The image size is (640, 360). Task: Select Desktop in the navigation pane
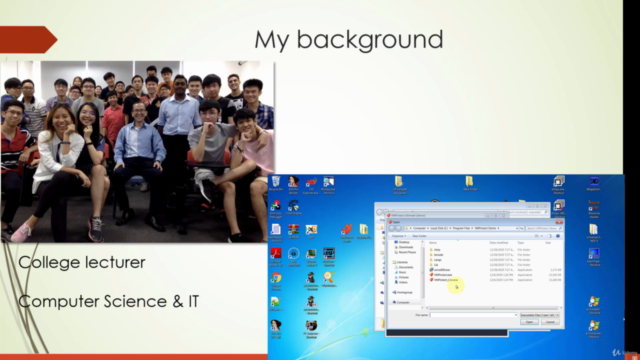tap(401, 242)
